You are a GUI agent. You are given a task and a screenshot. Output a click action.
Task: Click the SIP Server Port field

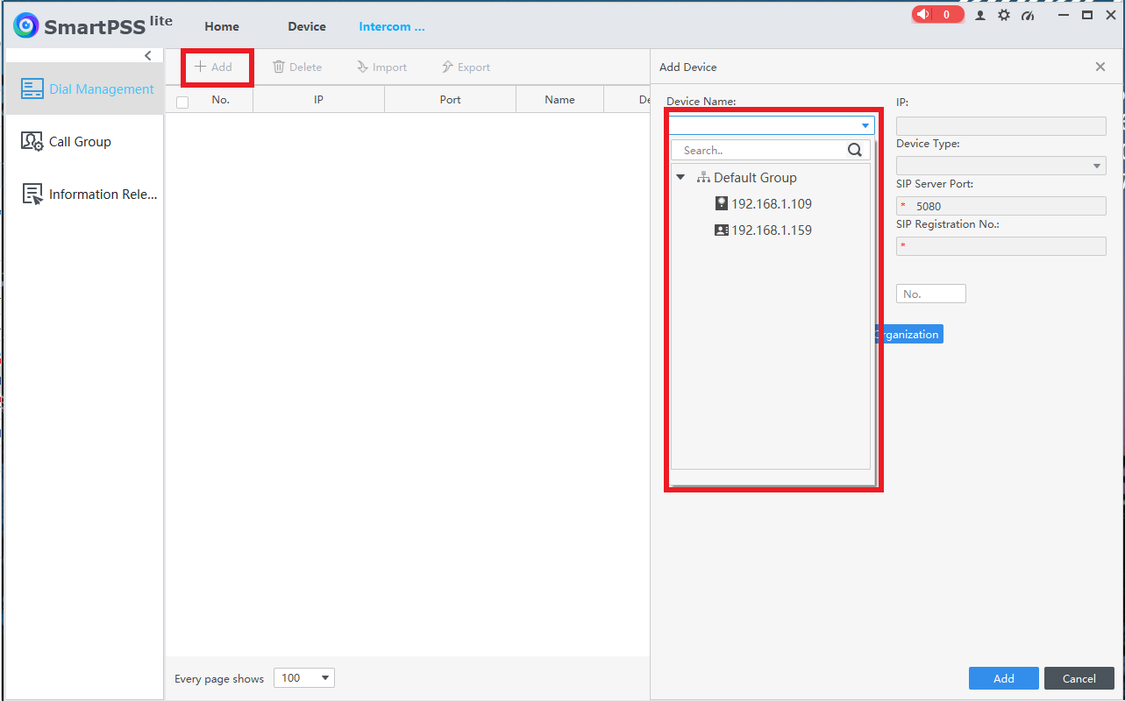1001,206
